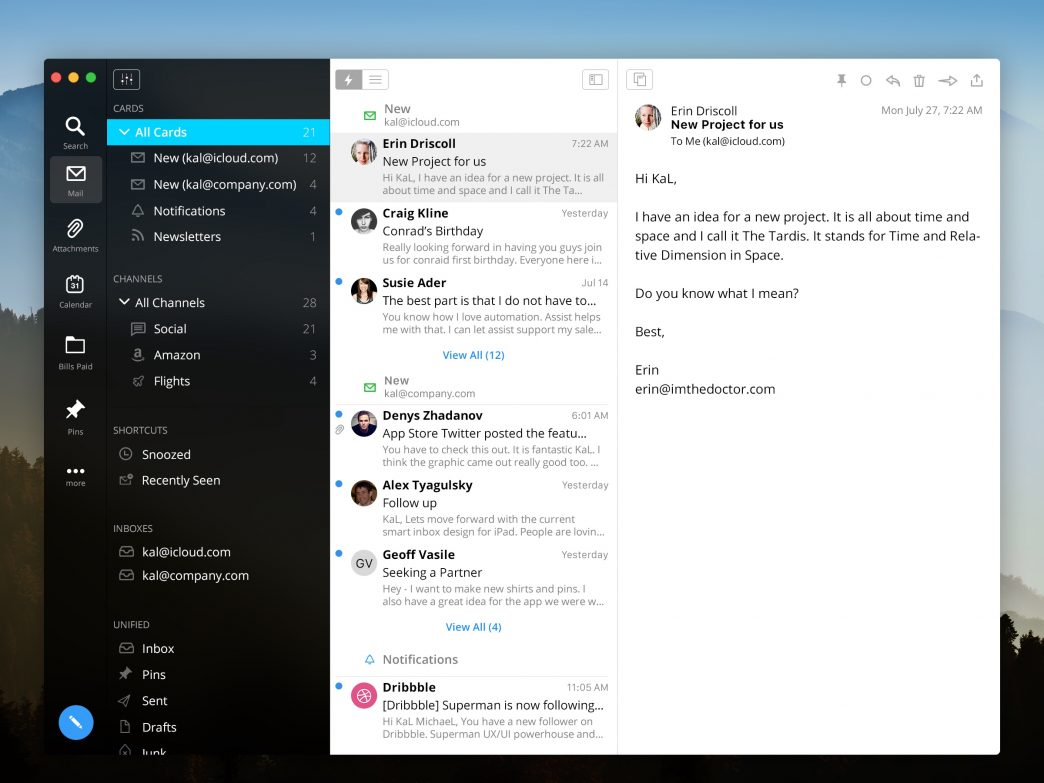The width and height of the screenshot is (1044, 783).
Task: Open the Search icon in sidebar
Action: [x=75, y=131]
